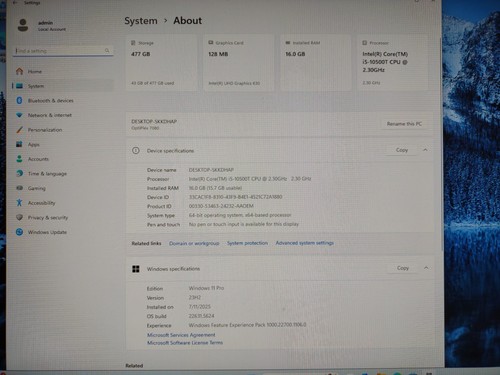This screenshot has height=375, width=500.
Task: Open the Storage 477 GB card
Action: point(162,63)
